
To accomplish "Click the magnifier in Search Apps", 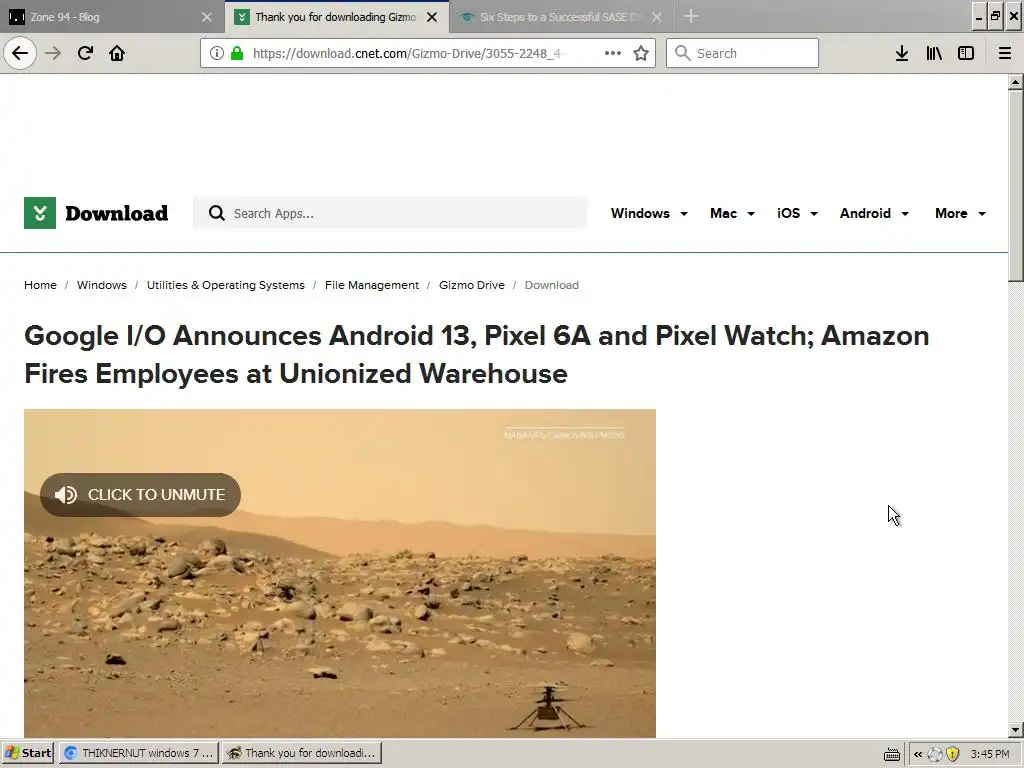I will point(217,214).
